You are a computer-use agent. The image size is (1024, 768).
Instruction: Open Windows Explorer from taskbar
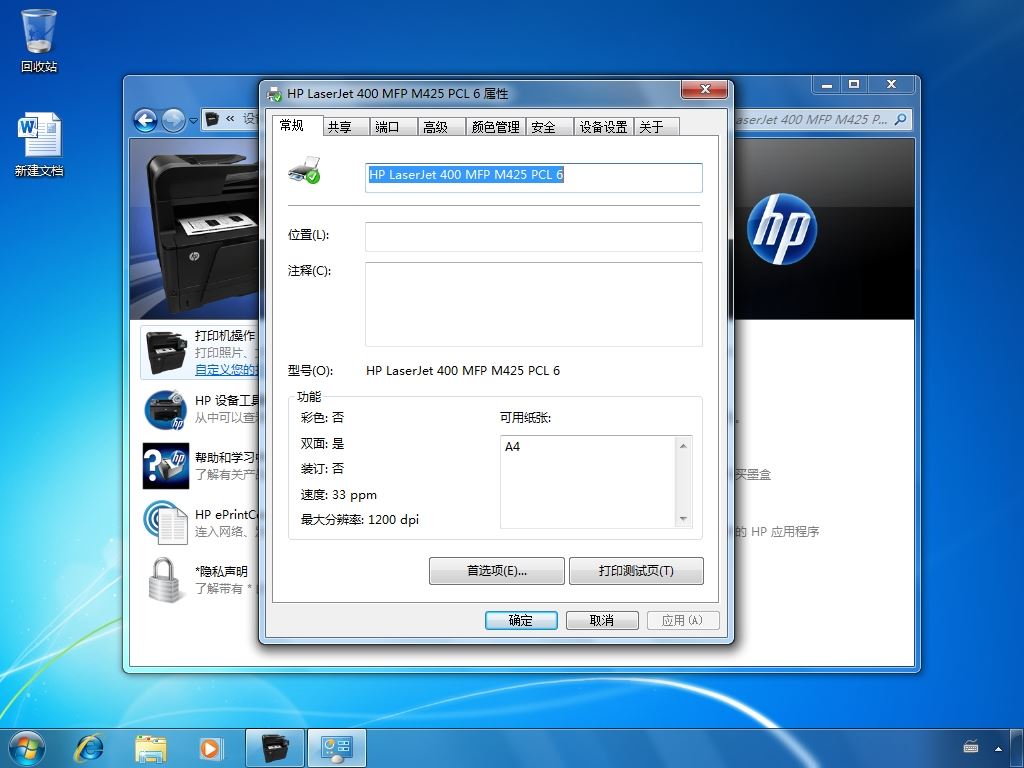click(x=151, y=748)
